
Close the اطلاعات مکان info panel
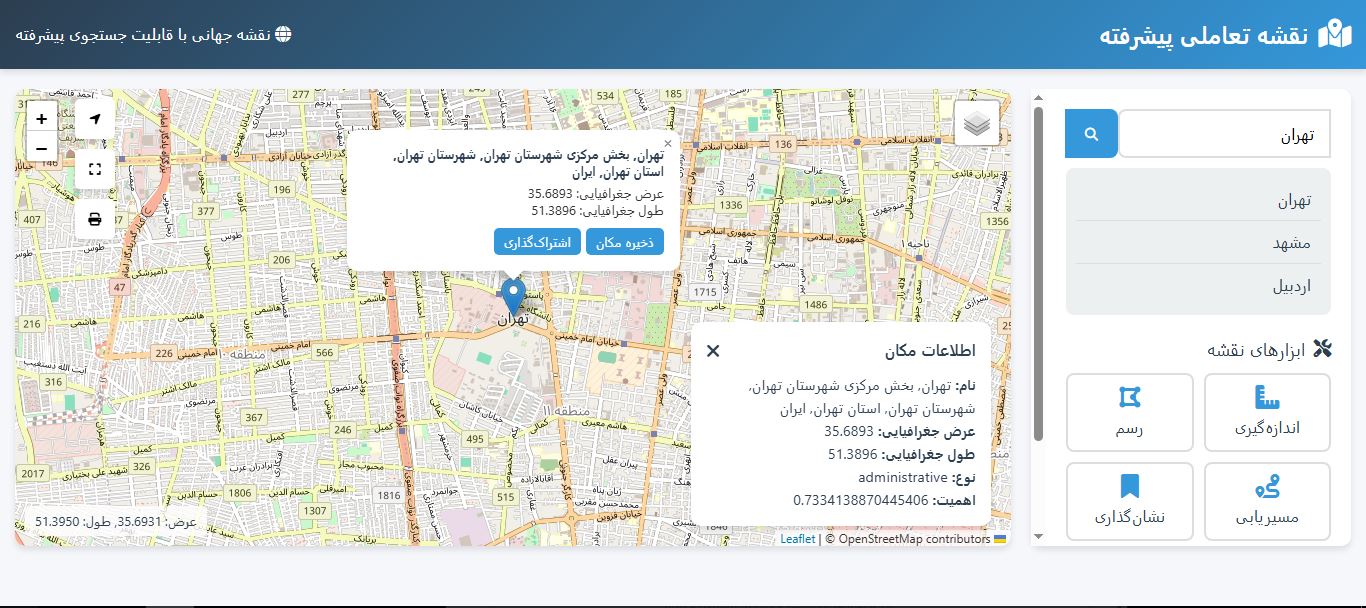point(713,351)
